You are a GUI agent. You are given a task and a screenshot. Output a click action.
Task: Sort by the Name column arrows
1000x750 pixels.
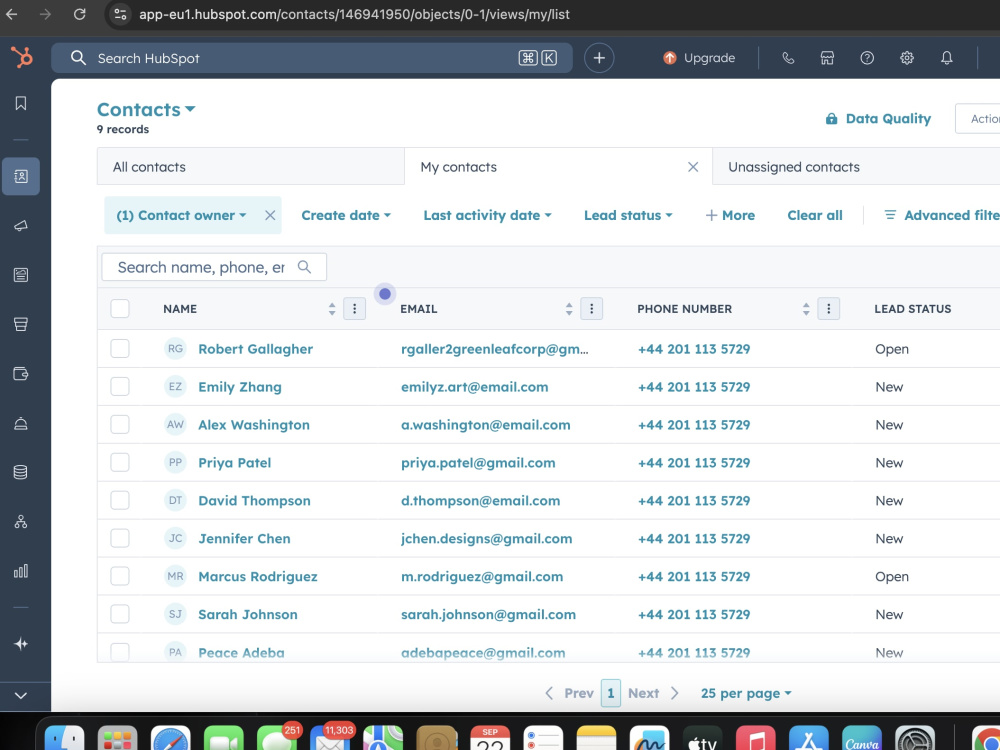click(332, 309)
